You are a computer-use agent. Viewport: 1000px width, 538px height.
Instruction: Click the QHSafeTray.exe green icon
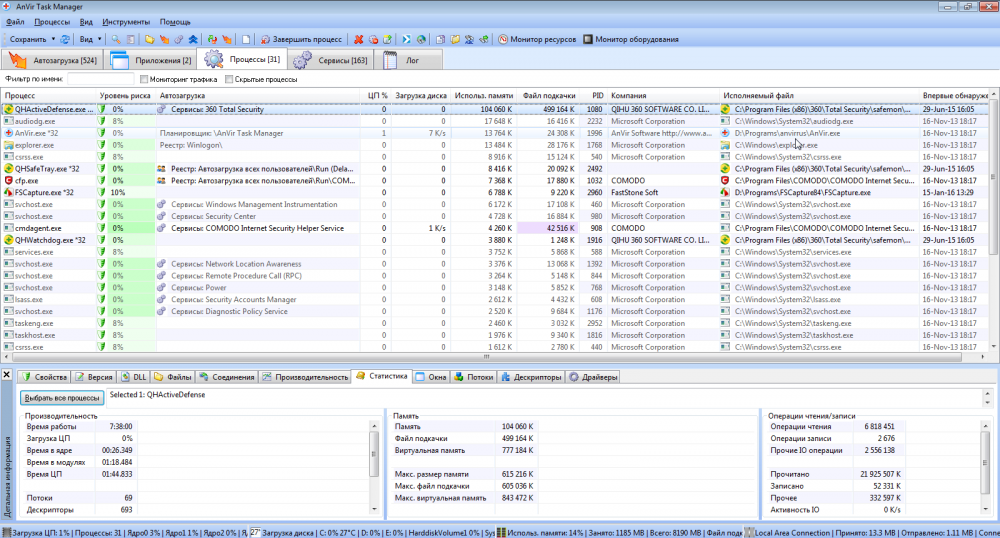8,169
